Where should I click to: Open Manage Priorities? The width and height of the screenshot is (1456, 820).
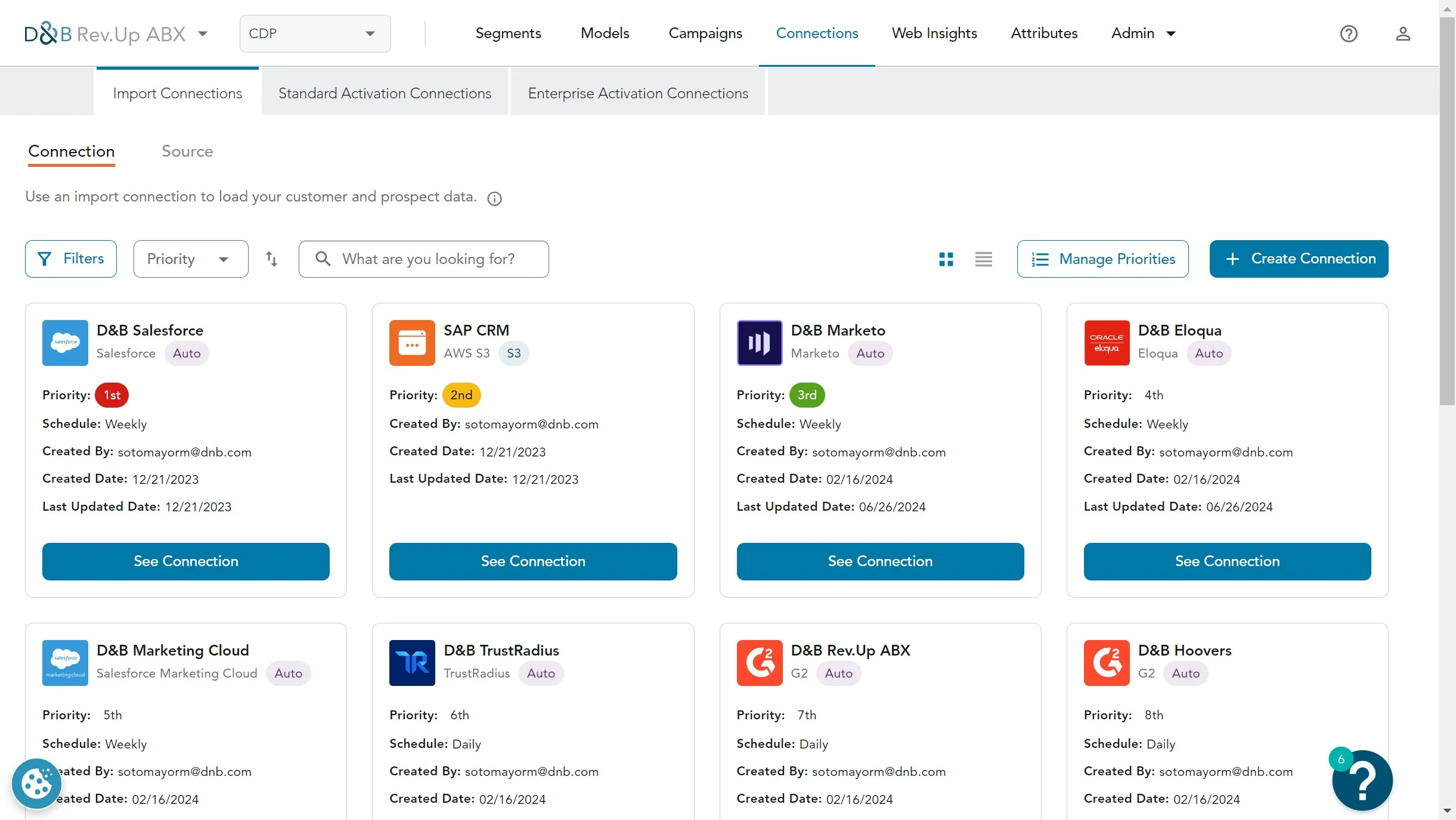(1102, 259)
